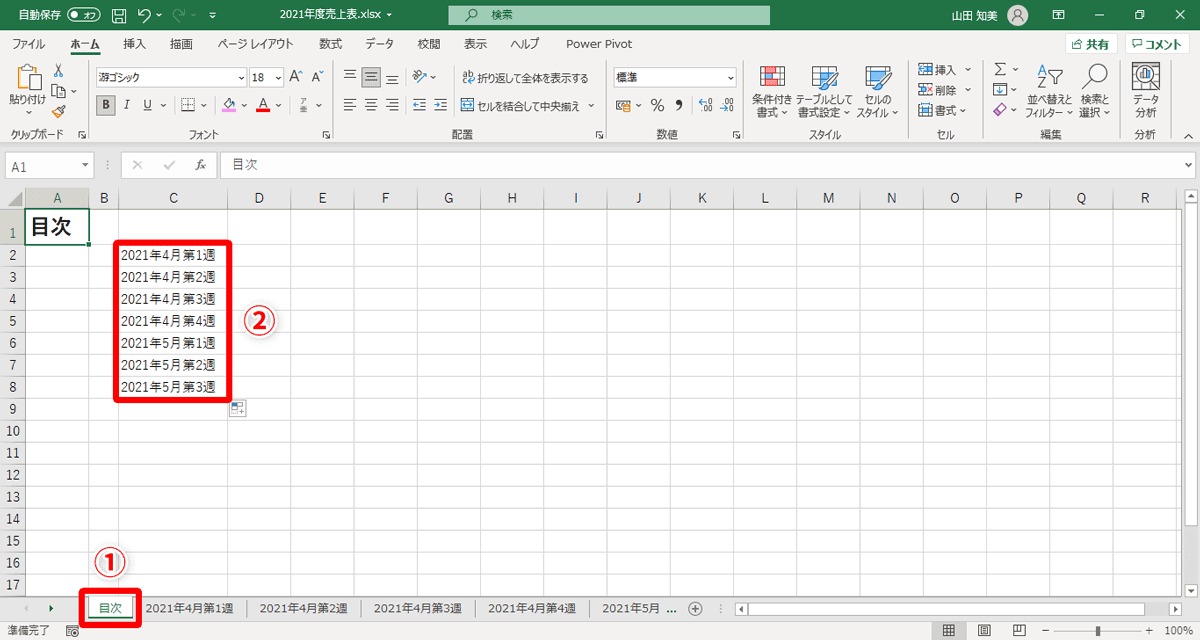Click the top align icon

[349, 77]
